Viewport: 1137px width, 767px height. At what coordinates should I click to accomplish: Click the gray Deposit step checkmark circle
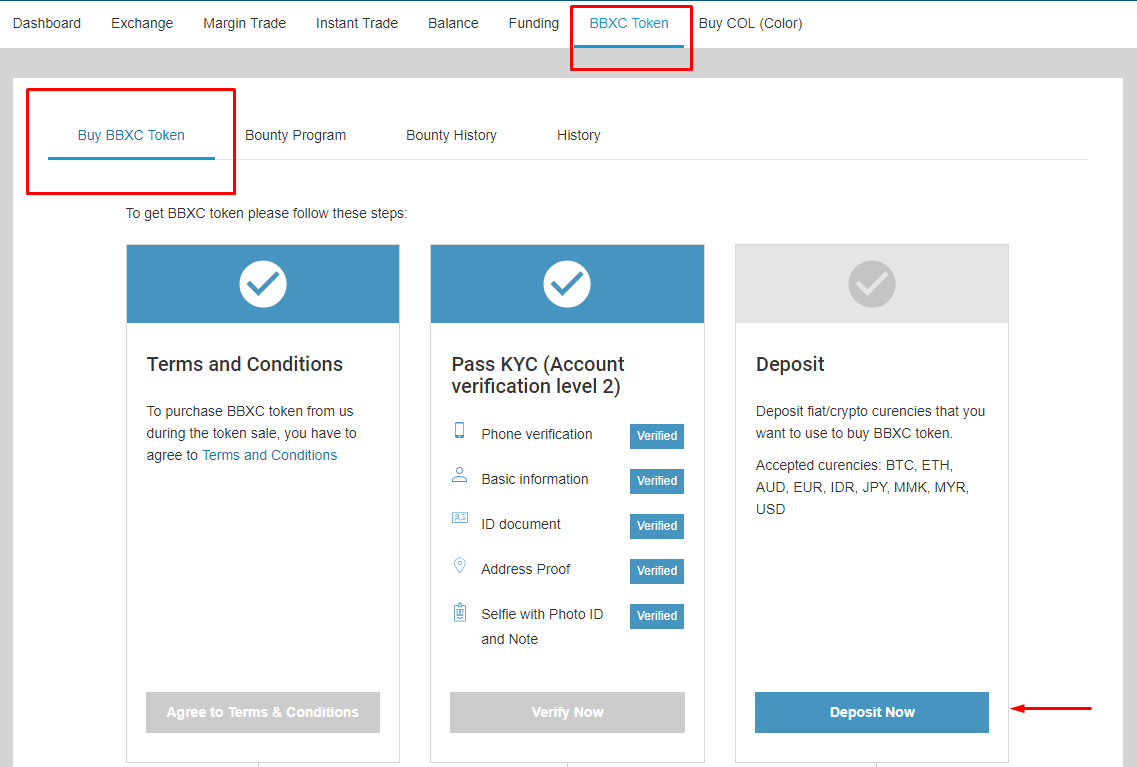(x=872, y=284)
